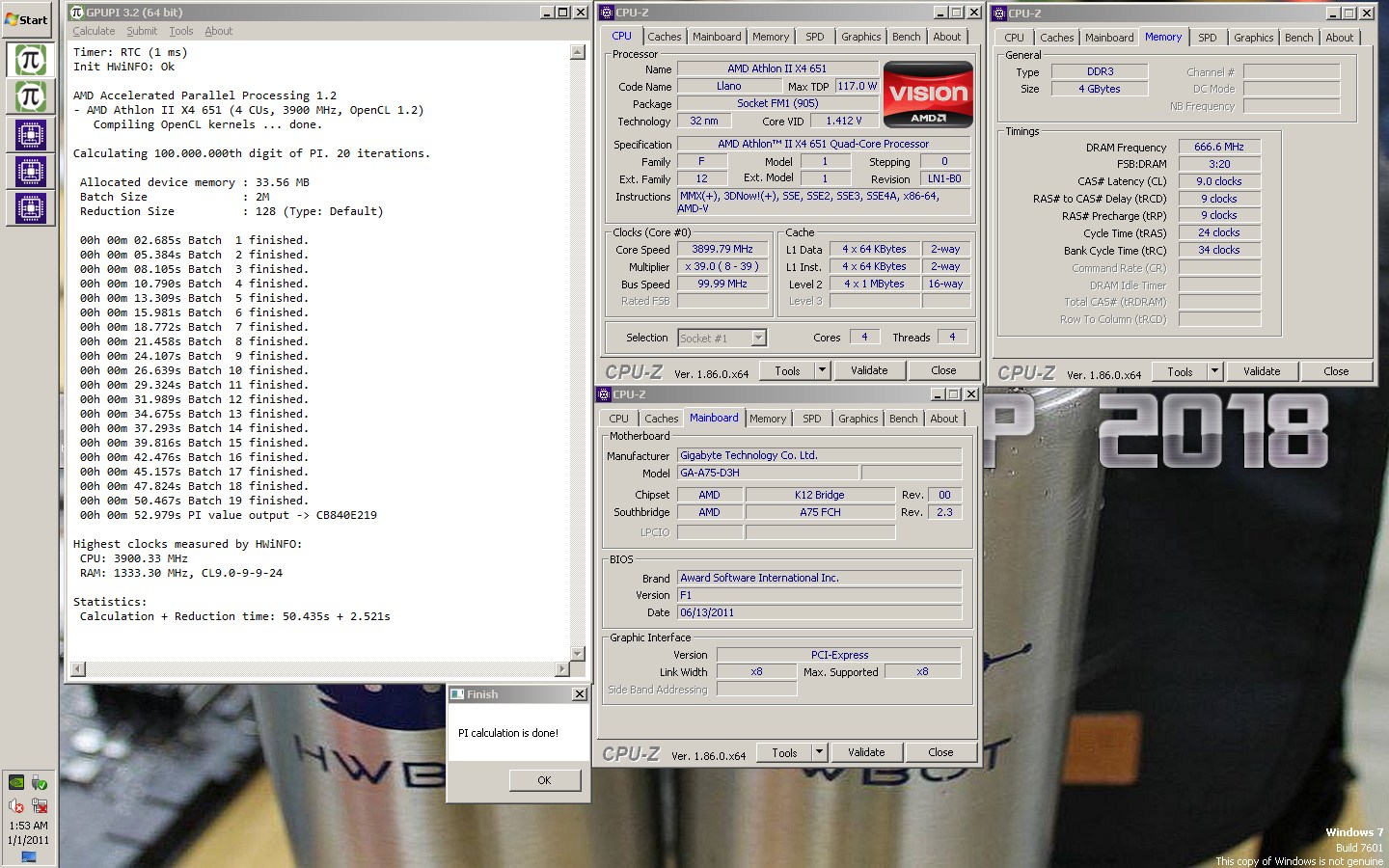Click Close button in CPU-Z Mainboard window
The height and width of the screenshot is (868, 1389).
coord(940,752)
